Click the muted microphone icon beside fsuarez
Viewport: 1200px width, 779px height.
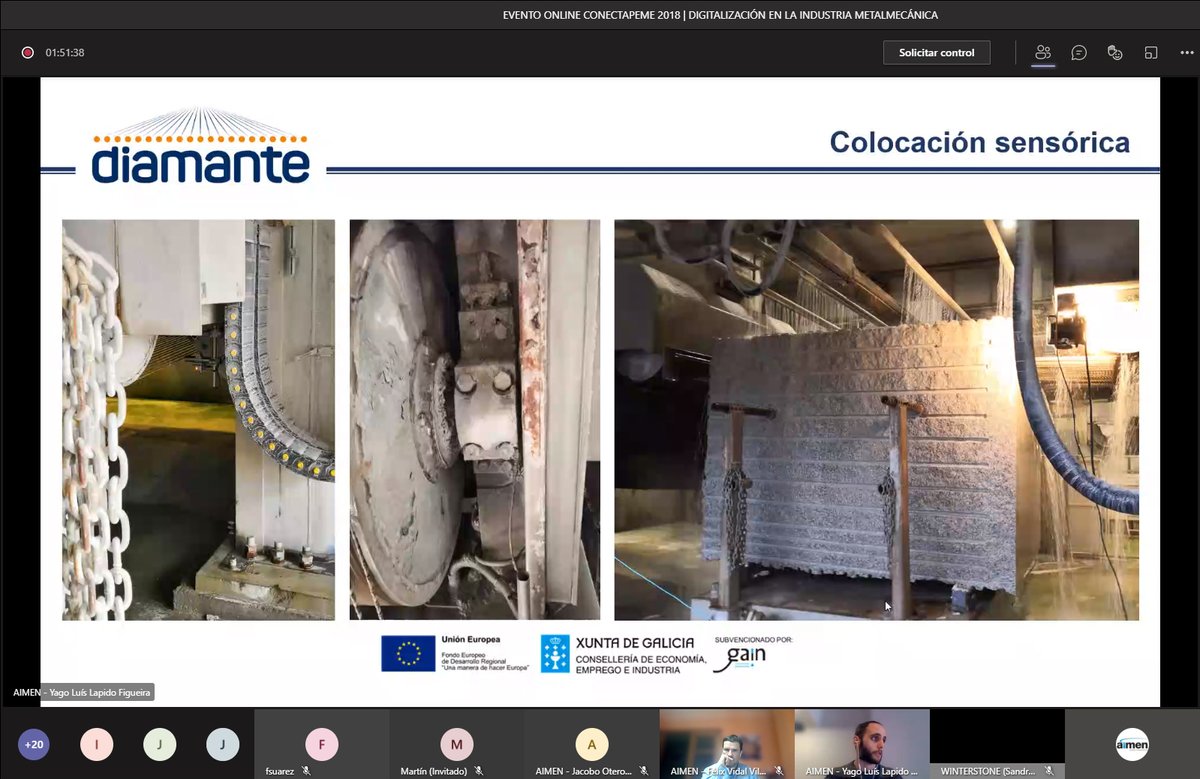[306, 771]
